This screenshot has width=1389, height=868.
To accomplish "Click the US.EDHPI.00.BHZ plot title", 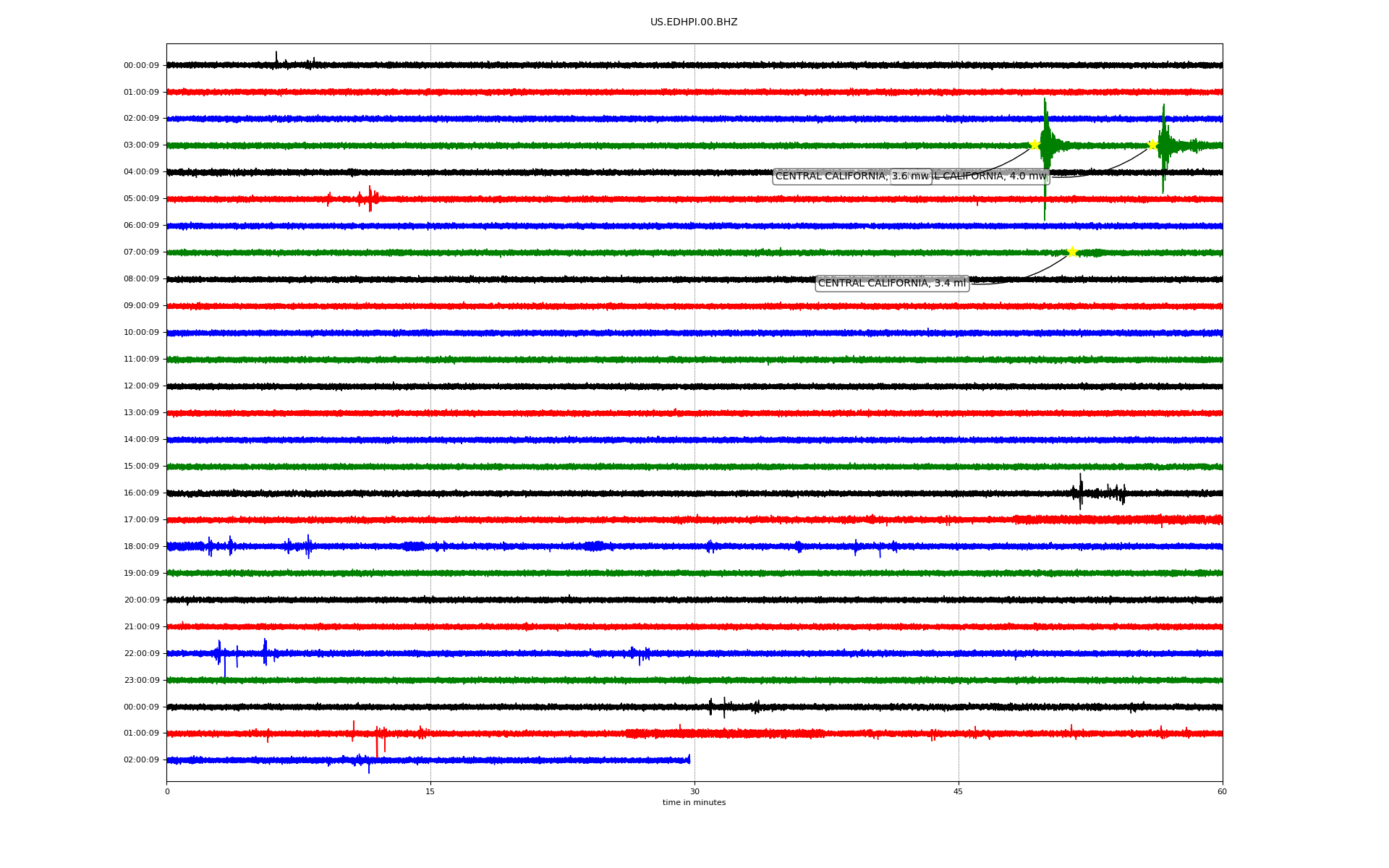I will [x=693, y=22].
